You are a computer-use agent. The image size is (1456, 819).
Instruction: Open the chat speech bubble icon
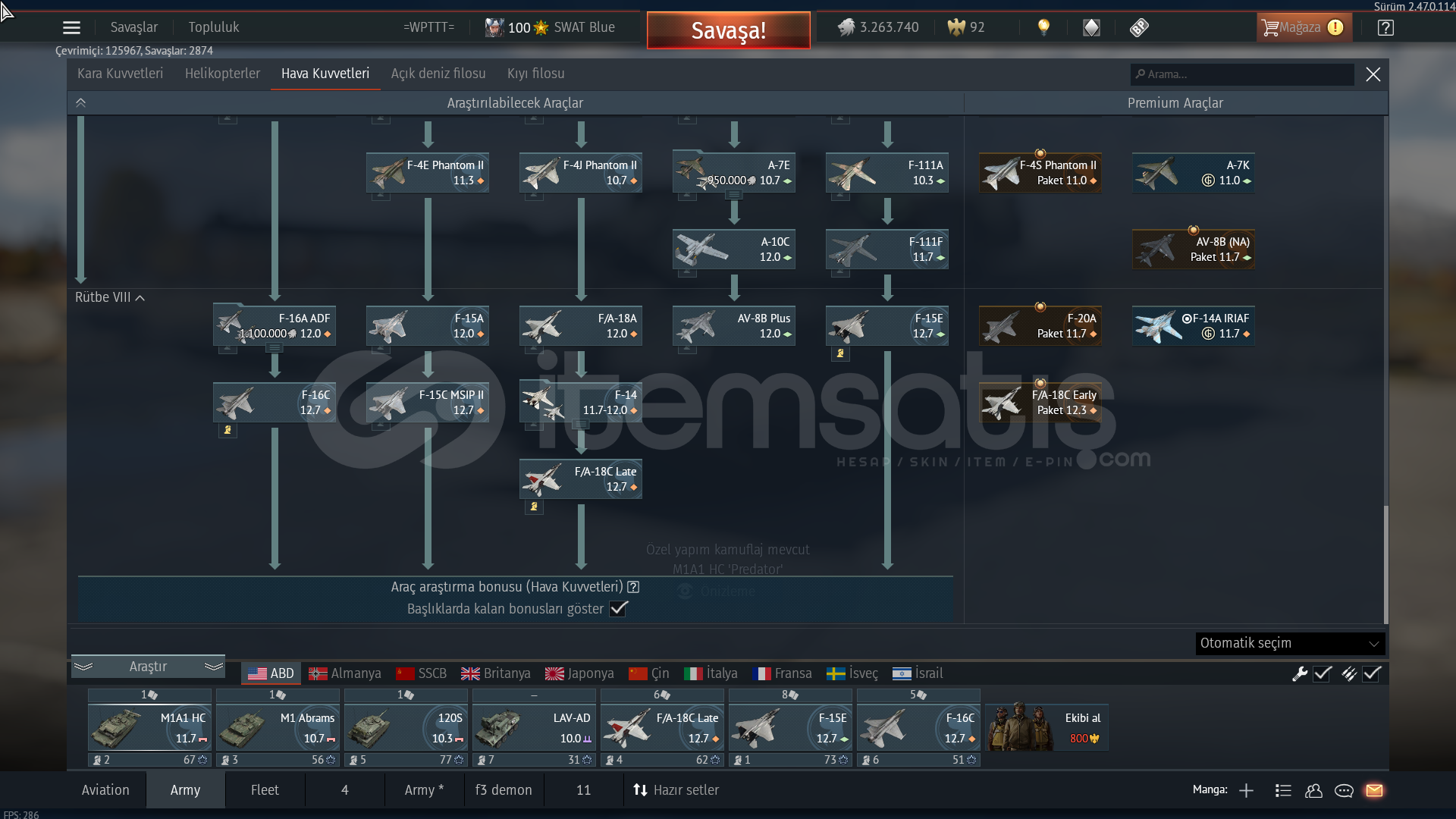(1344, 790)
